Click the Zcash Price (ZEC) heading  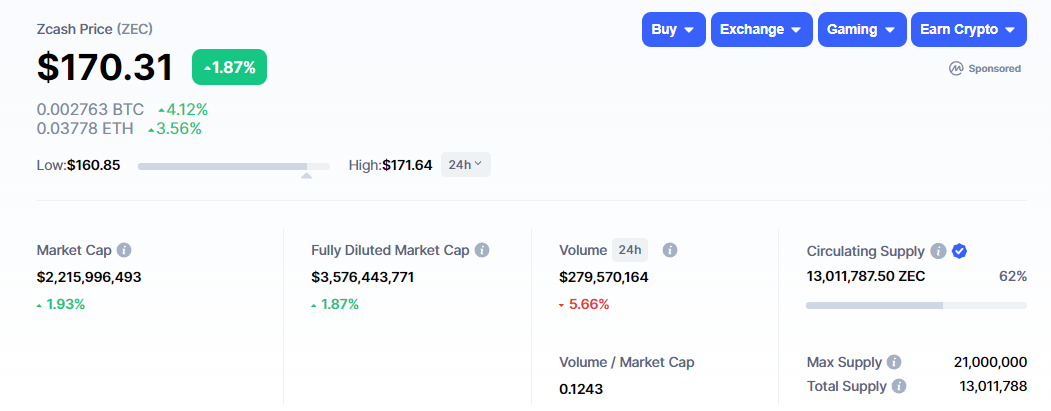95,30
